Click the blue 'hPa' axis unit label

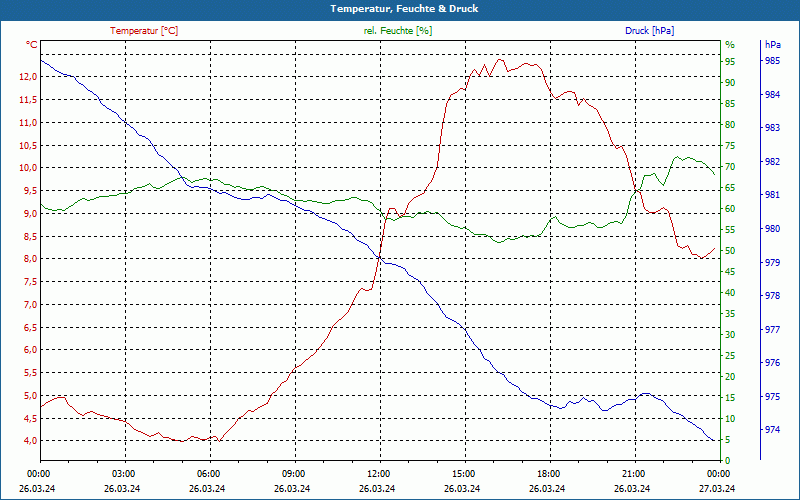point(772,45)
